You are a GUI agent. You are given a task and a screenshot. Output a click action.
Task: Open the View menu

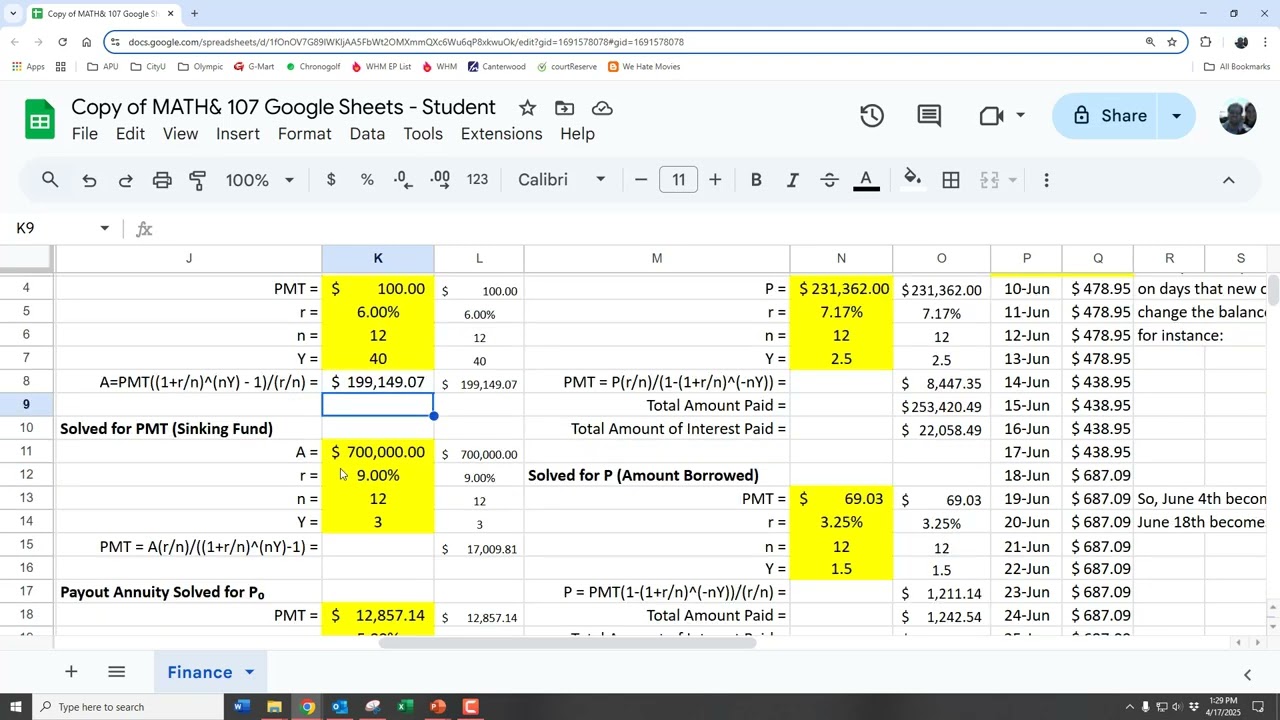click(180, 134)
